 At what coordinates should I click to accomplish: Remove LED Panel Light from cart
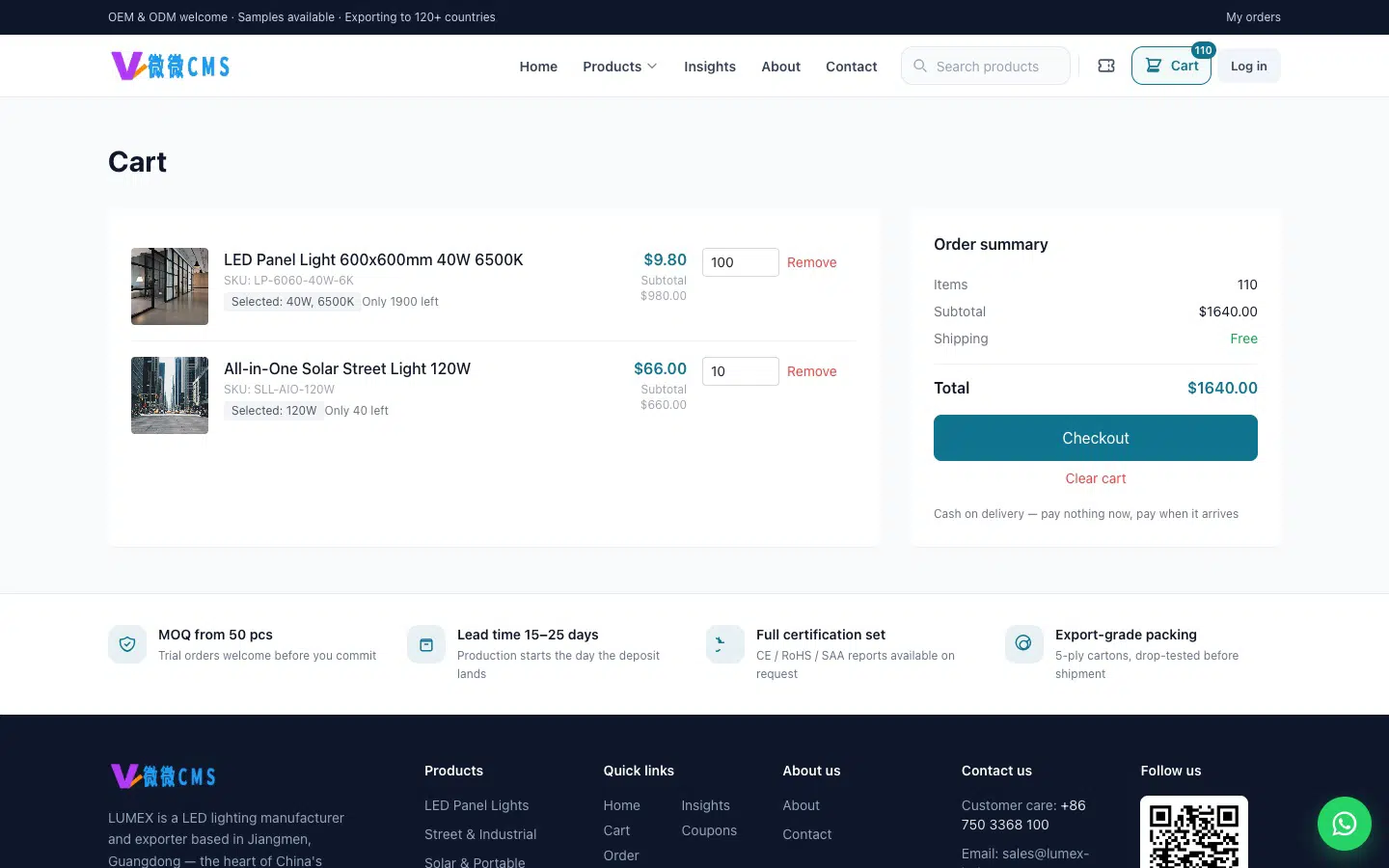point(812,262)
